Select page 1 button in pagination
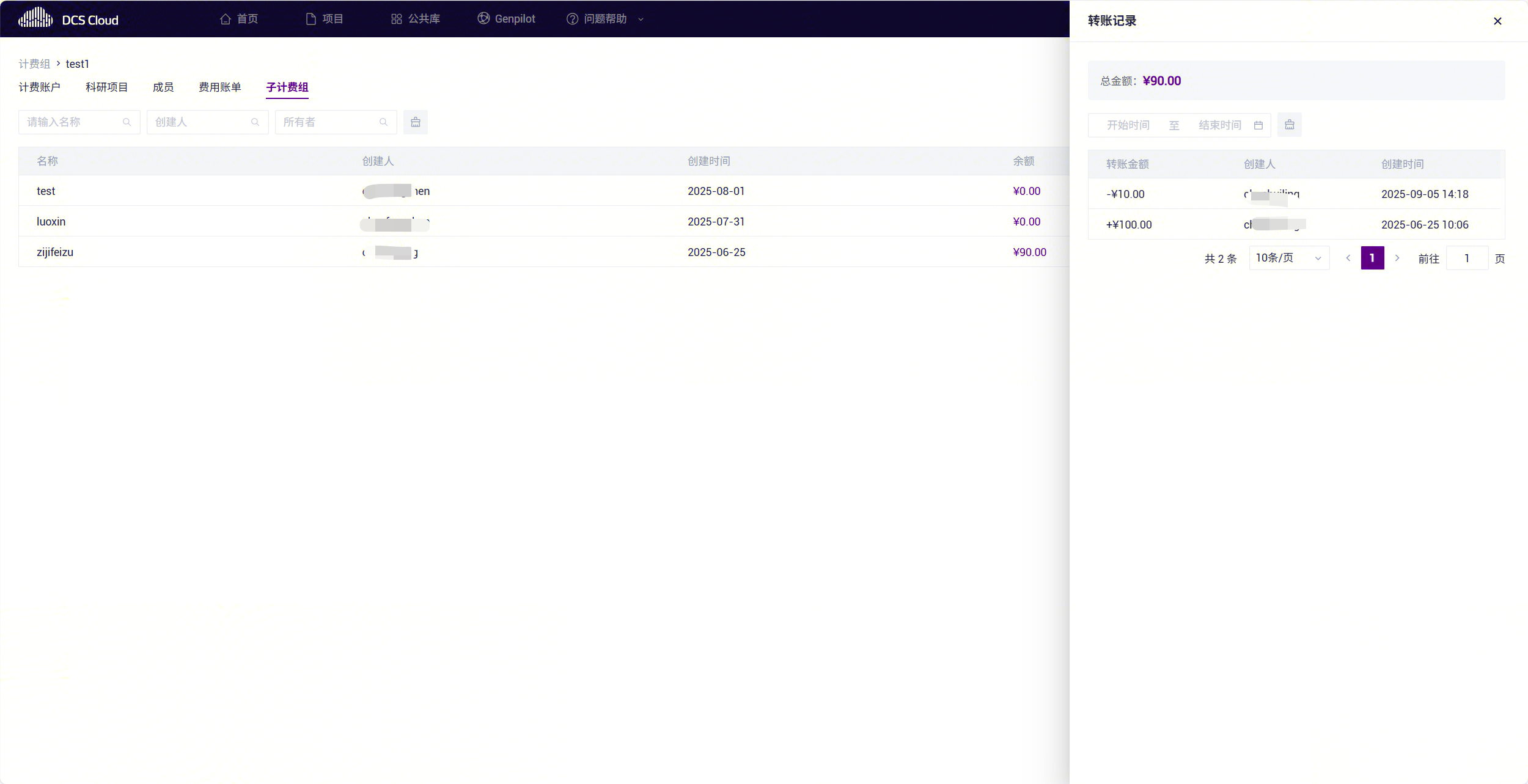Image resolution: width=1528 pixels, height=784 pixels. [1372, 258]
